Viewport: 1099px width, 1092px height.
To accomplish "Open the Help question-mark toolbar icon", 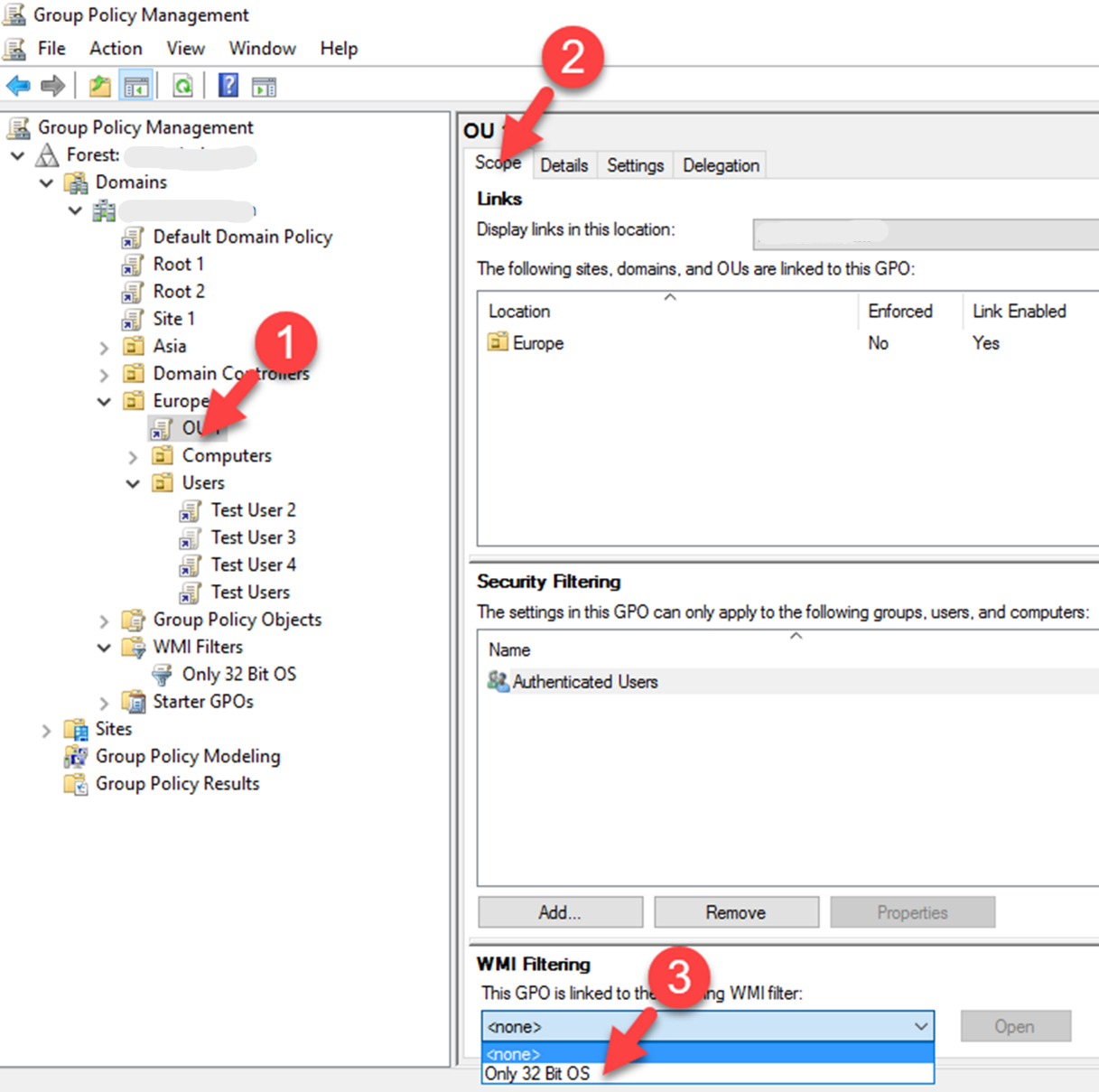I will pos(228,87).
